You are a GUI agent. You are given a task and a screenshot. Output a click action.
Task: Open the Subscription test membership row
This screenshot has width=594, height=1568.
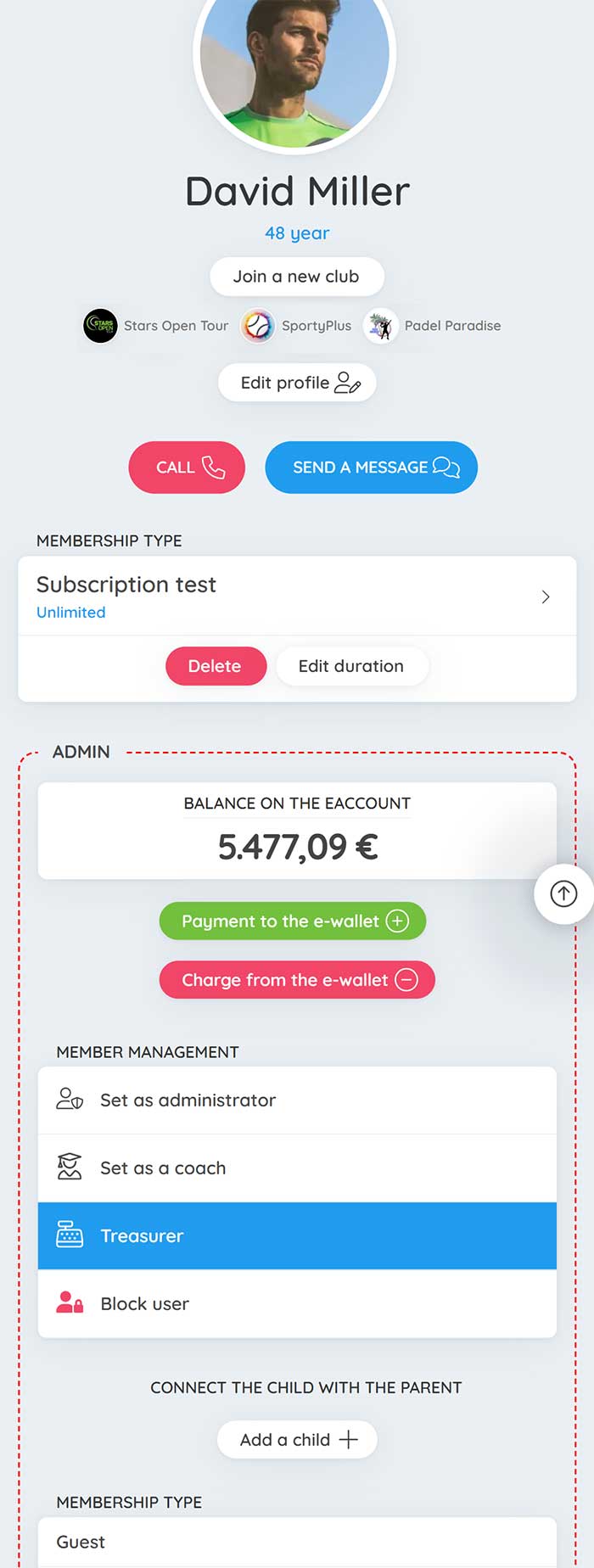tap(297, 596)
